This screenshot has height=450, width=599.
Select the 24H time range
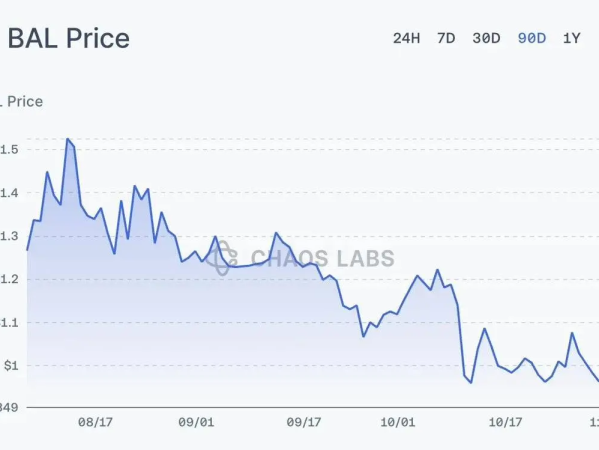tap(406, 38)
